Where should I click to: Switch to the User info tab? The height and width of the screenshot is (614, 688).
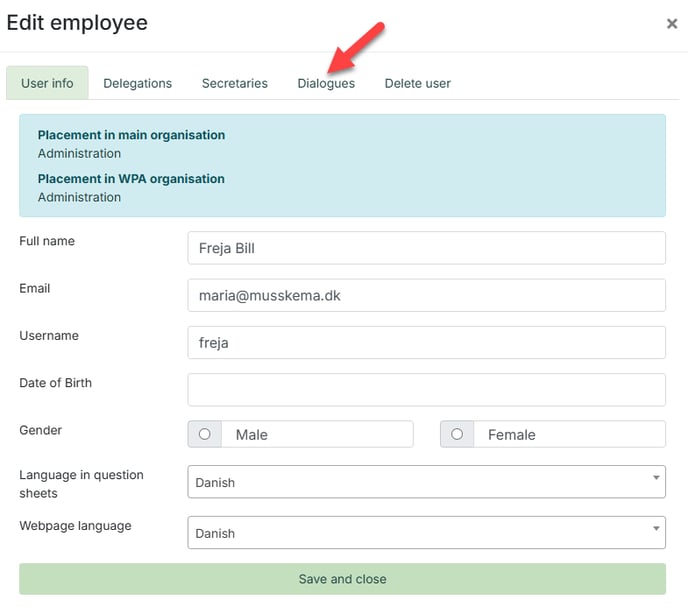47,83
